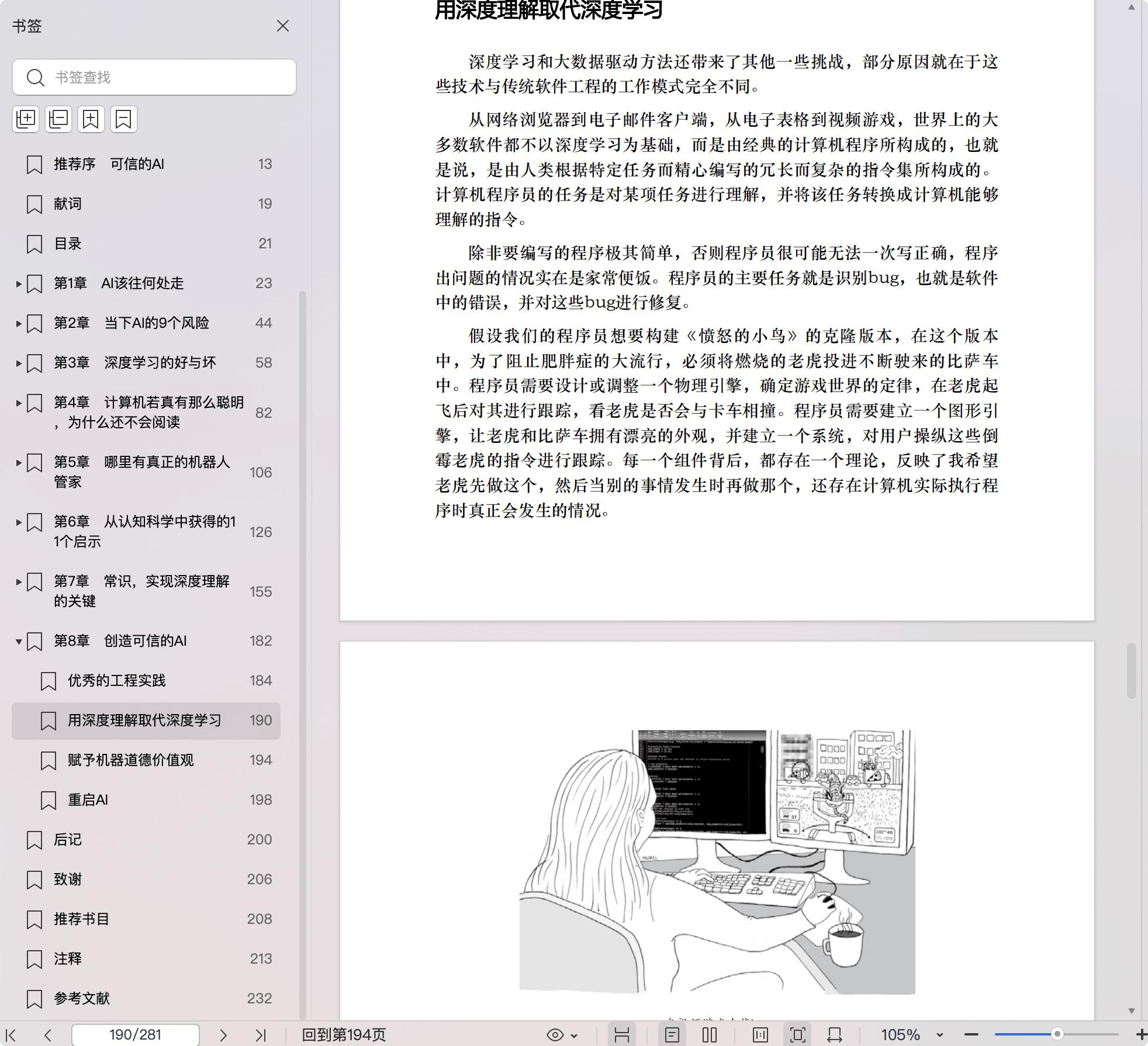Collapse all bookmarks icon

pyautogui.click(x=58, y=119)
